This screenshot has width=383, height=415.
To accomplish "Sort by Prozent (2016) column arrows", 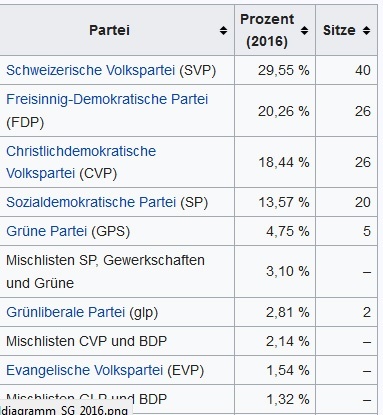I will pyautogui.click(x=304, y=31).
